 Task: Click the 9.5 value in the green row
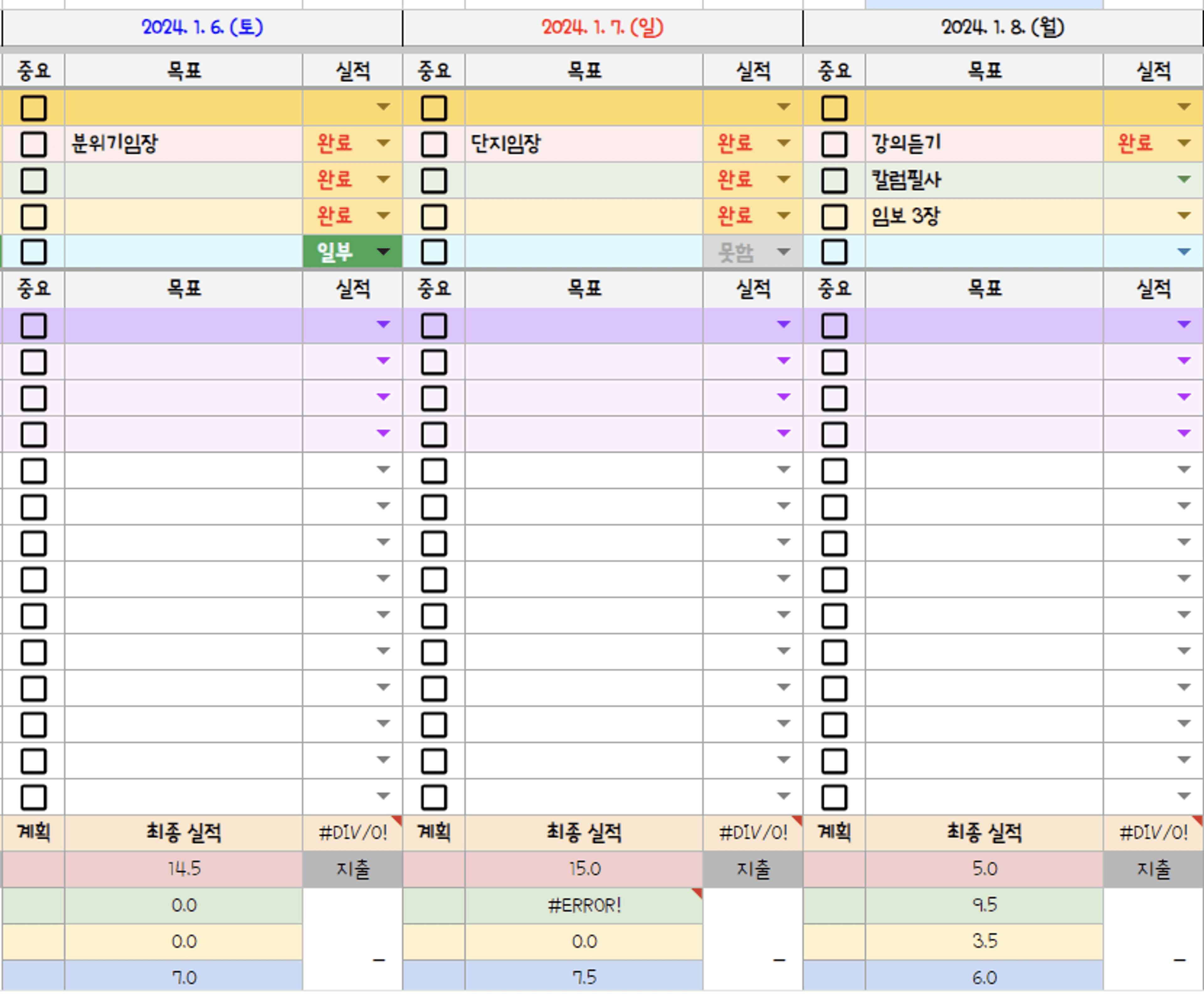[x=984, y=905]
